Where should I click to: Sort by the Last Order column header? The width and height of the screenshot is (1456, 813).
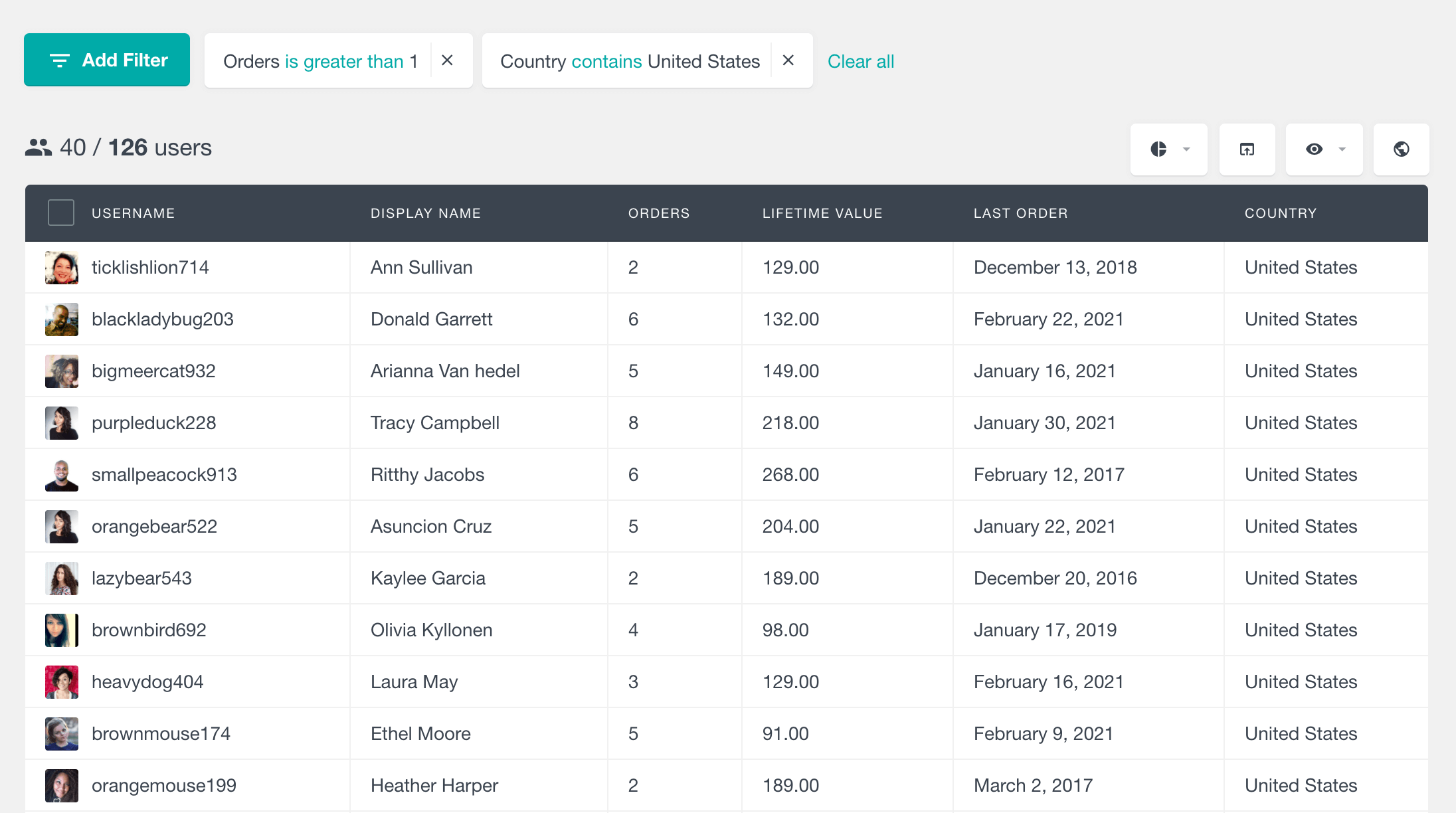coord(1021,213)
